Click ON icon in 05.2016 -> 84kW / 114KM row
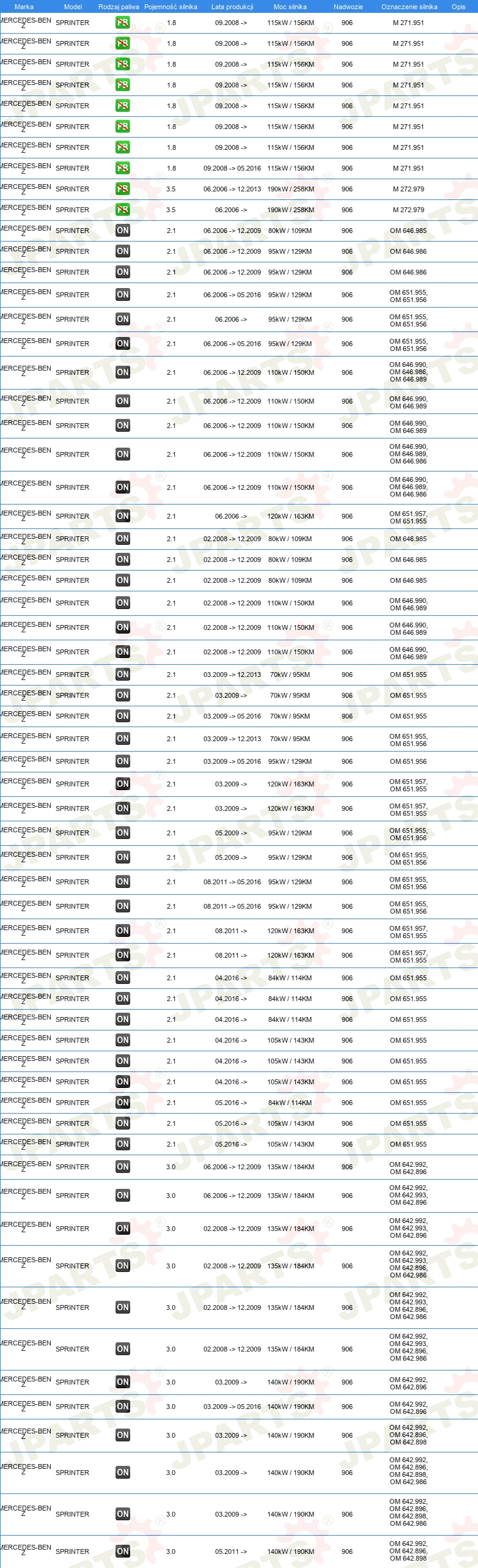The height and width of the screenshot is (1568, 478). pos(122,1103)
